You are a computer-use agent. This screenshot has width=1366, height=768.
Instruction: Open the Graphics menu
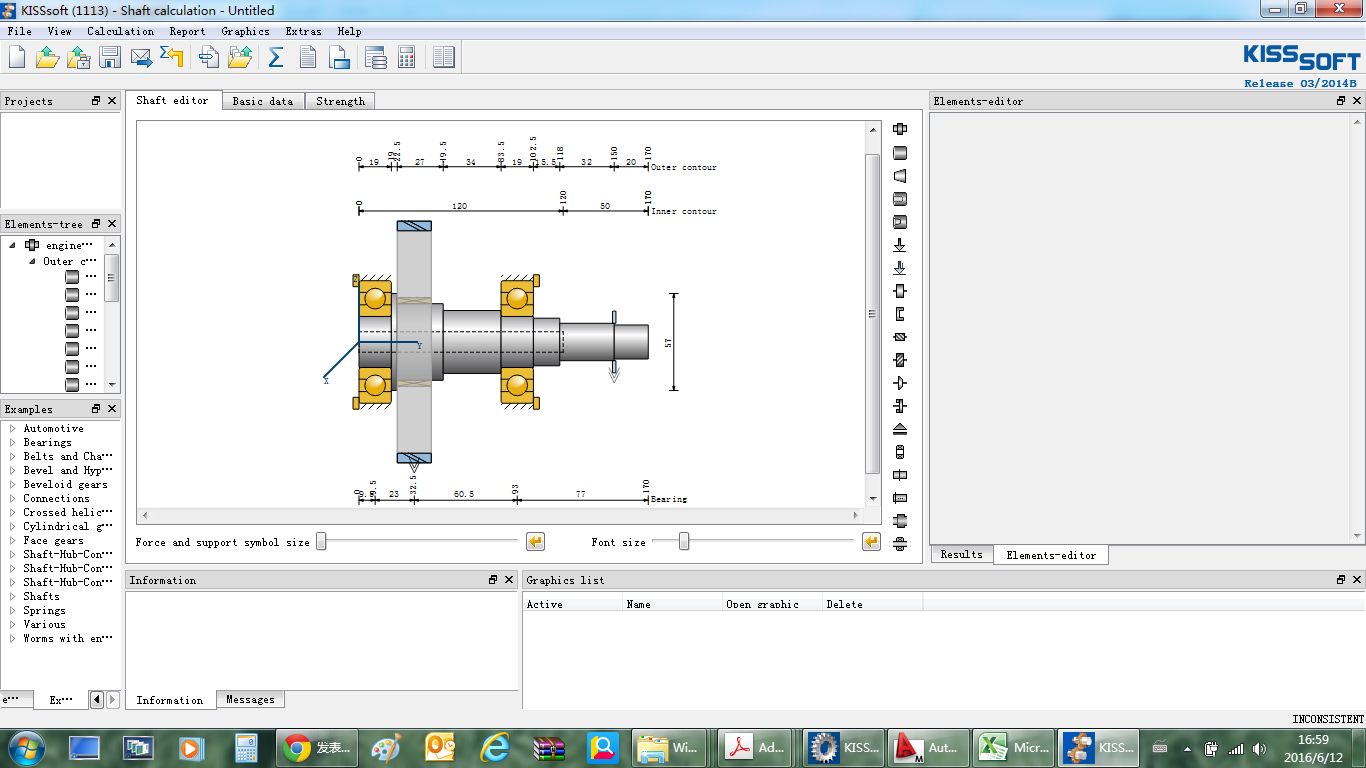coord(245,31)
